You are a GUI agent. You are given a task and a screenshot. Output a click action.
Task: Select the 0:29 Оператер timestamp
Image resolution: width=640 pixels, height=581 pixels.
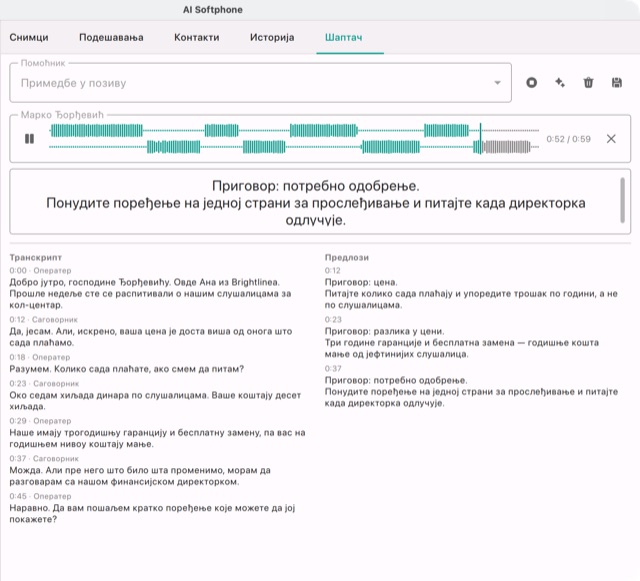[x=40, y=421]
